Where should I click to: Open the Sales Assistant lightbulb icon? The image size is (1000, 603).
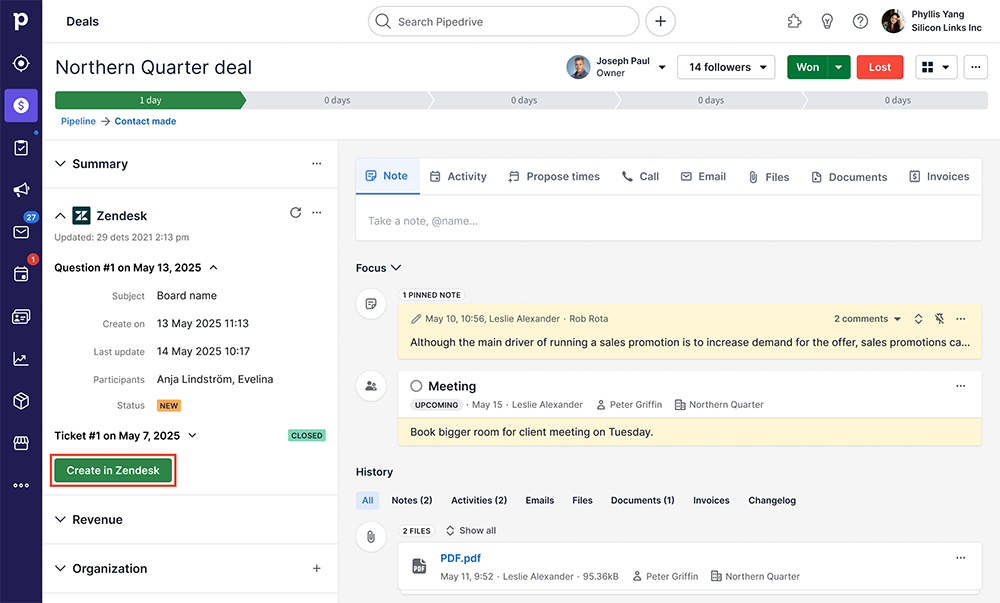(827, 22)
